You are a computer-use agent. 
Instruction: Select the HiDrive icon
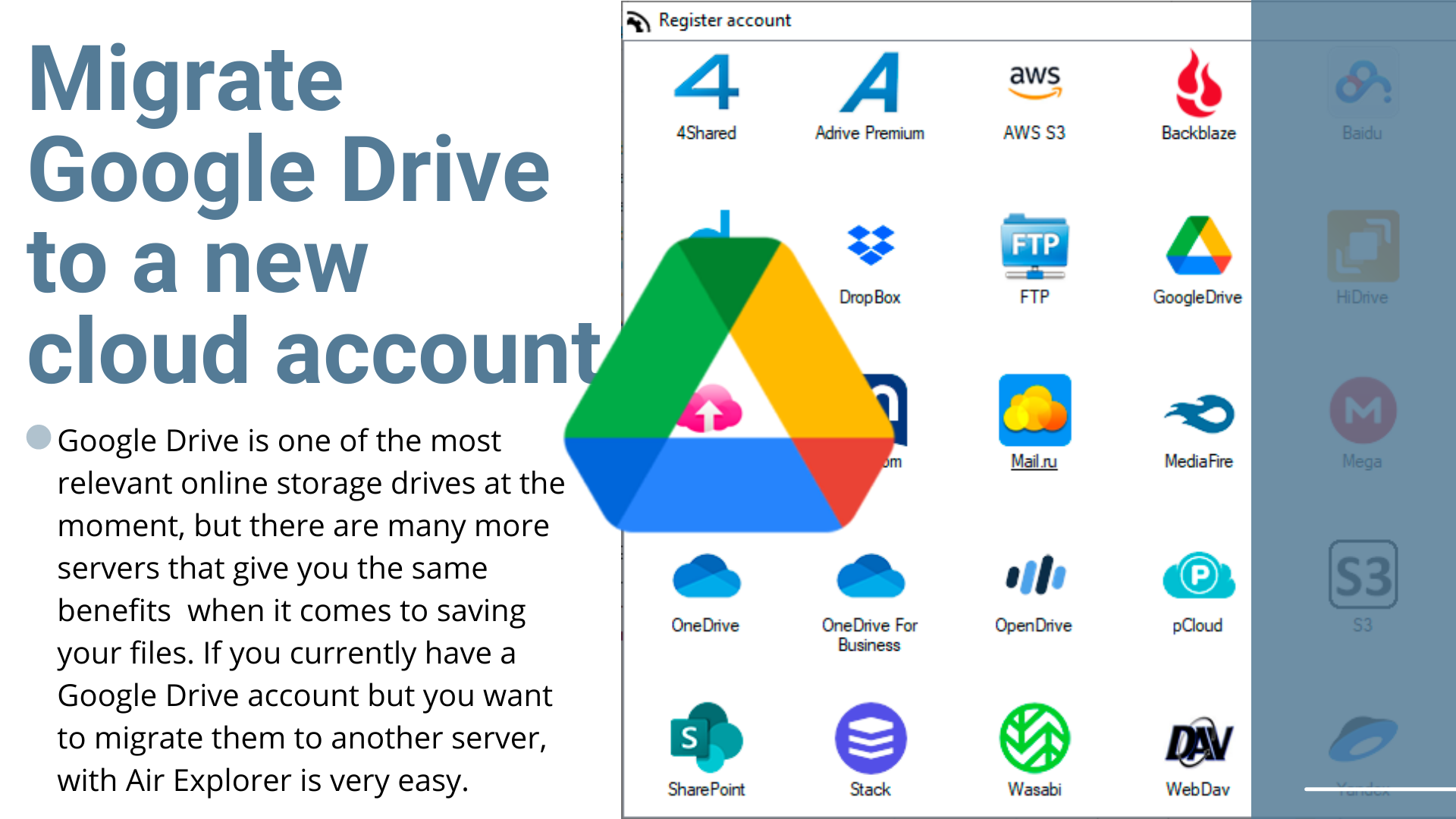[1363, 246]
